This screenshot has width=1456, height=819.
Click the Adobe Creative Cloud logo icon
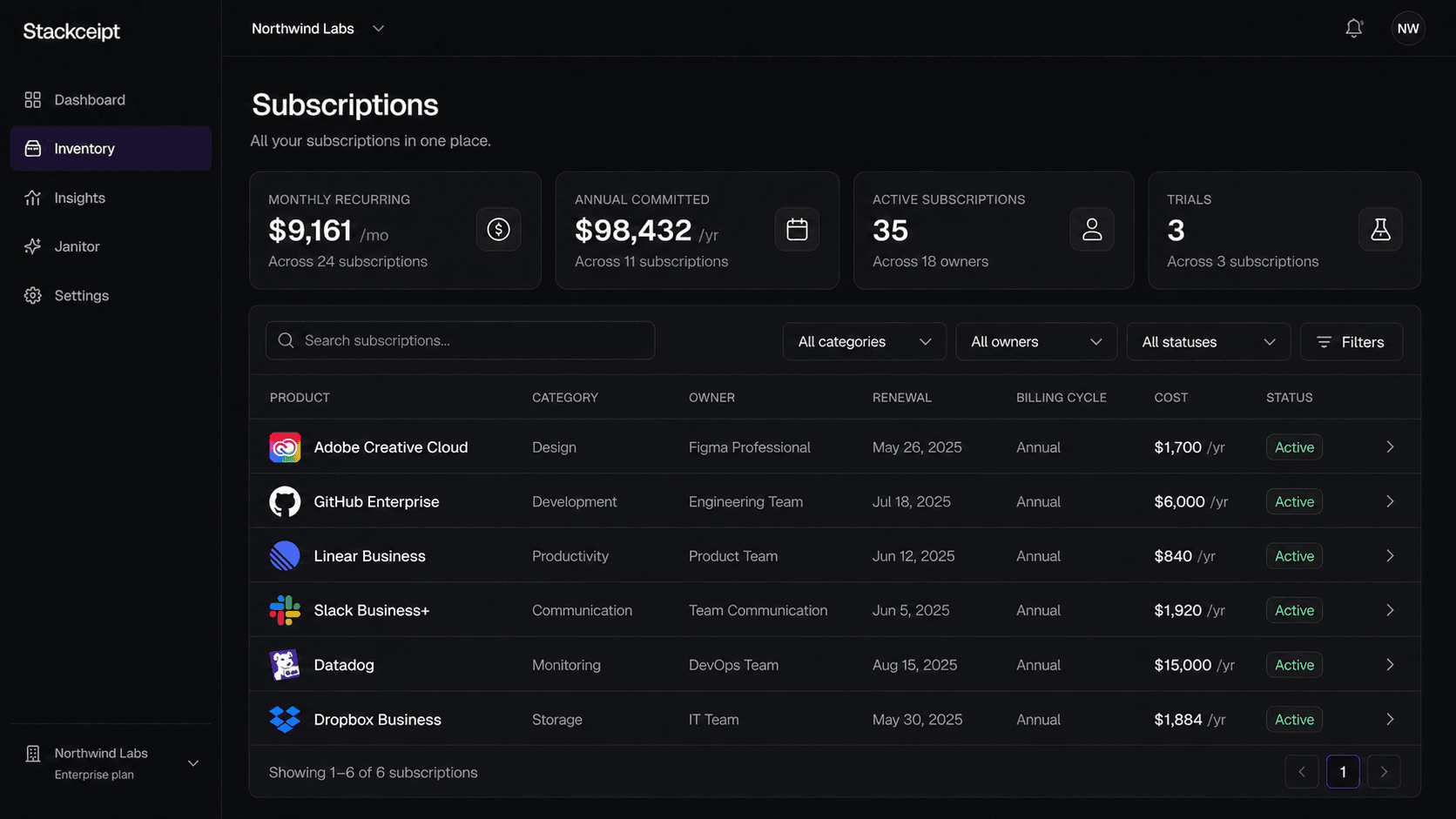(285, 447)
